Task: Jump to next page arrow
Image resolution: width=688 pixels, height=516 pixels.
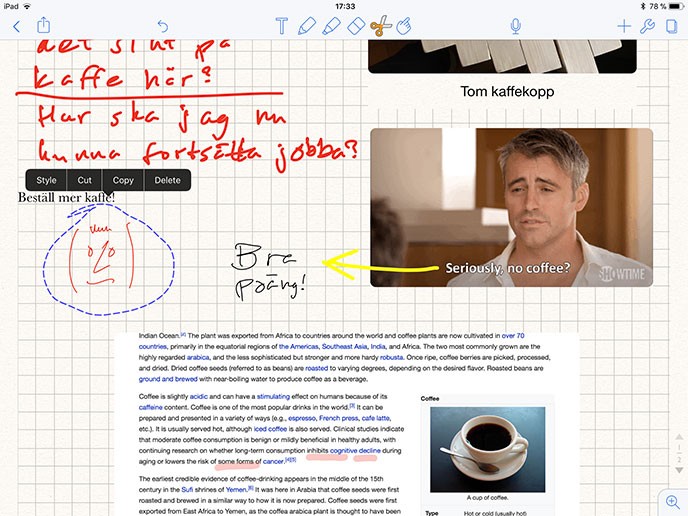Action: click(x=679, y=470)
